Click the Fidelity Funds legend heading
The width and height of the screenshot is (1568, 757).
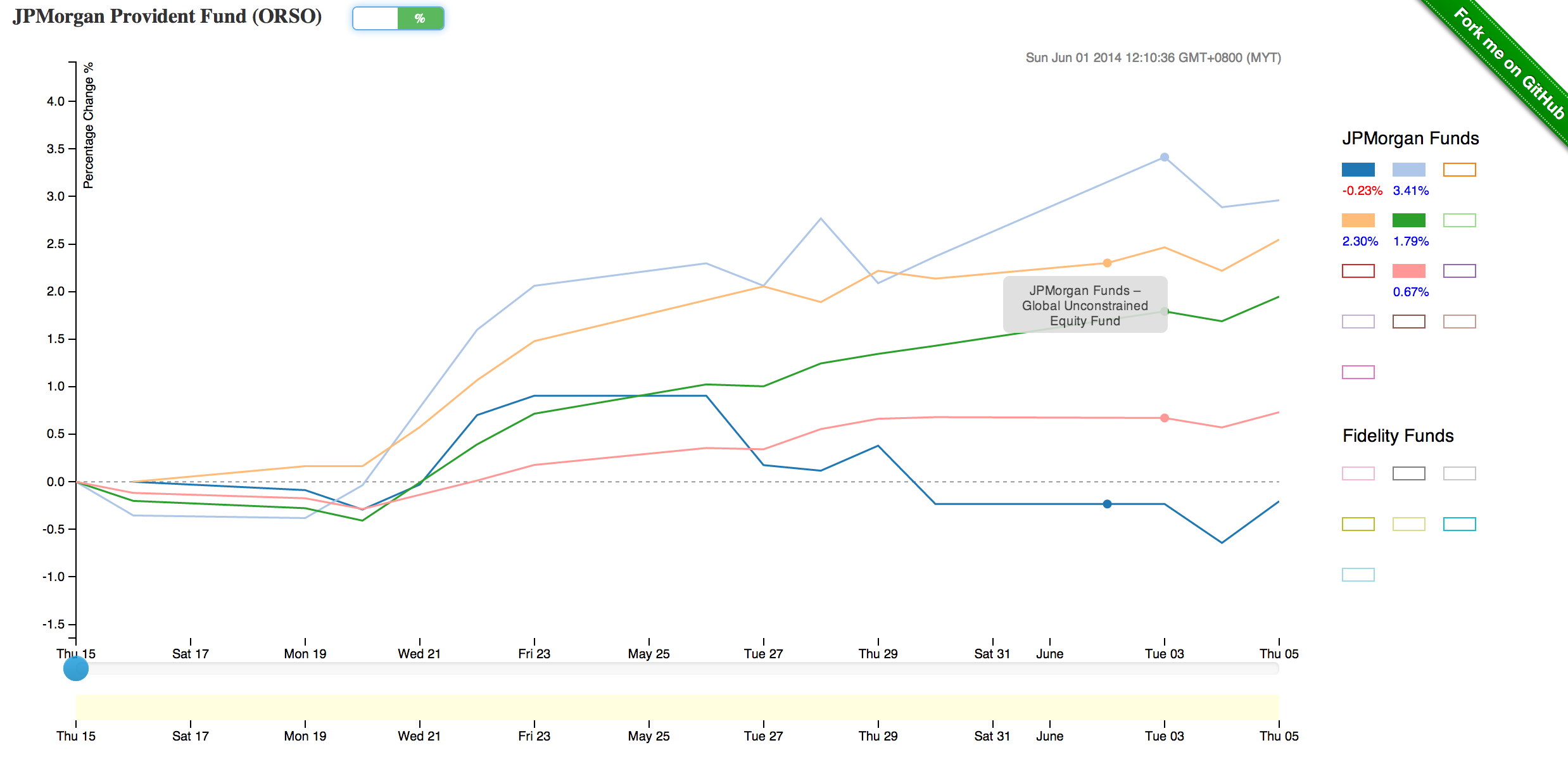click(1398, 436)
